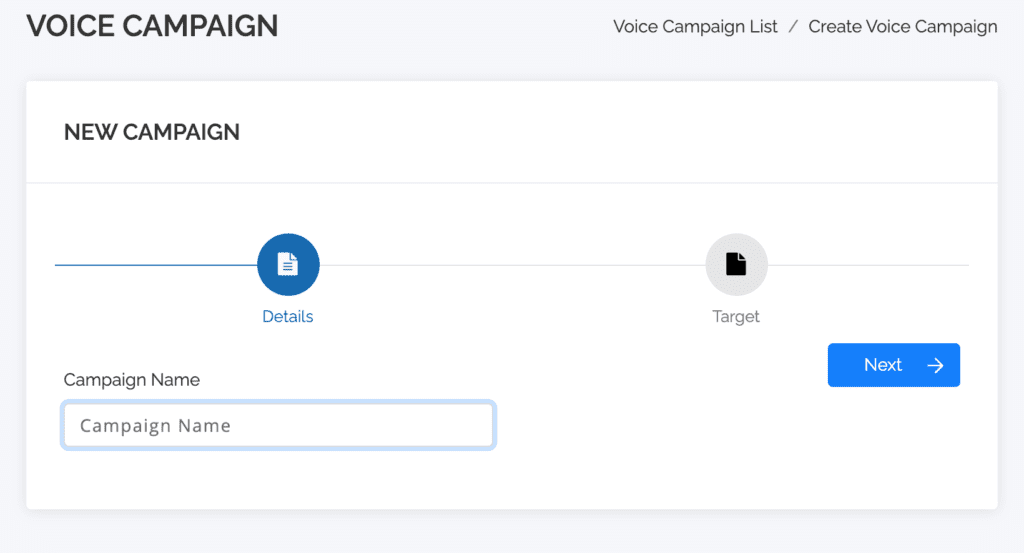This screenshot has width=1024, height=553.
Task: Click the Target step file icon
Action: 736,264
